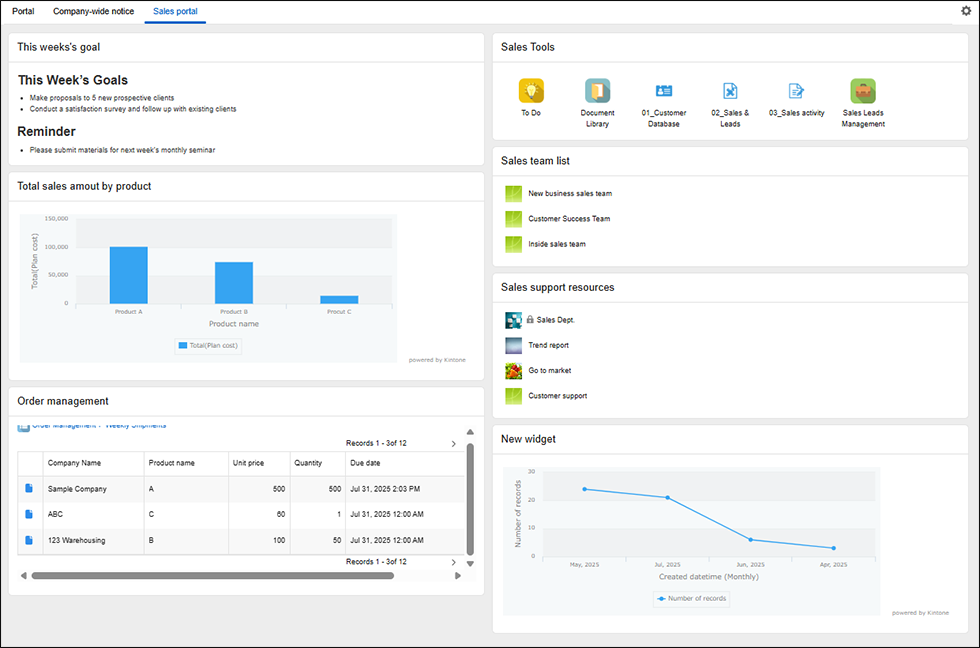Image resolution: width=980 pixels, height=648 pixels.
Task: Open the 02_Sales & Leads app
Action: (x=730, y=90)
